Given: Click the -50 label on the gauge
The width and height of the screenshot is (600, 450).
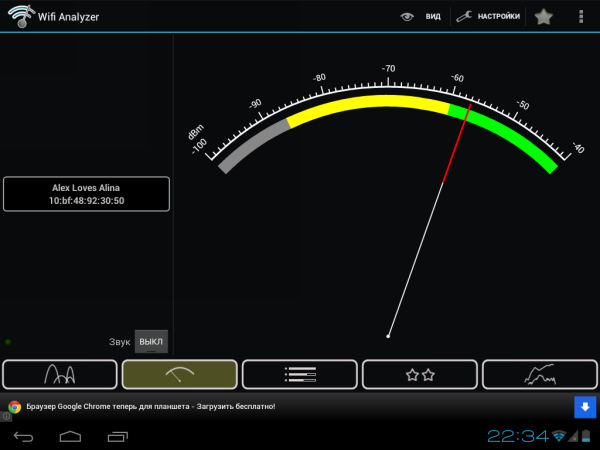Looking at the screenshot, I should (523, 105).
